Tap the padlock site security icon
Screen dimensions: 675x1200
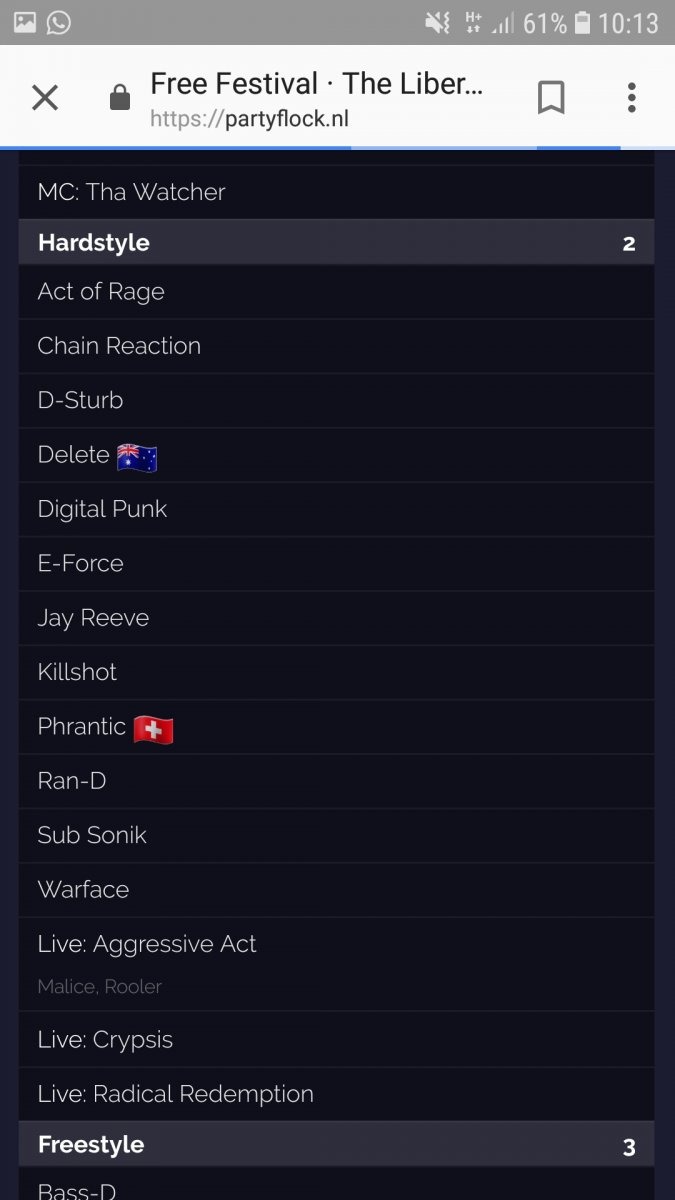click(x=120, y=98)
